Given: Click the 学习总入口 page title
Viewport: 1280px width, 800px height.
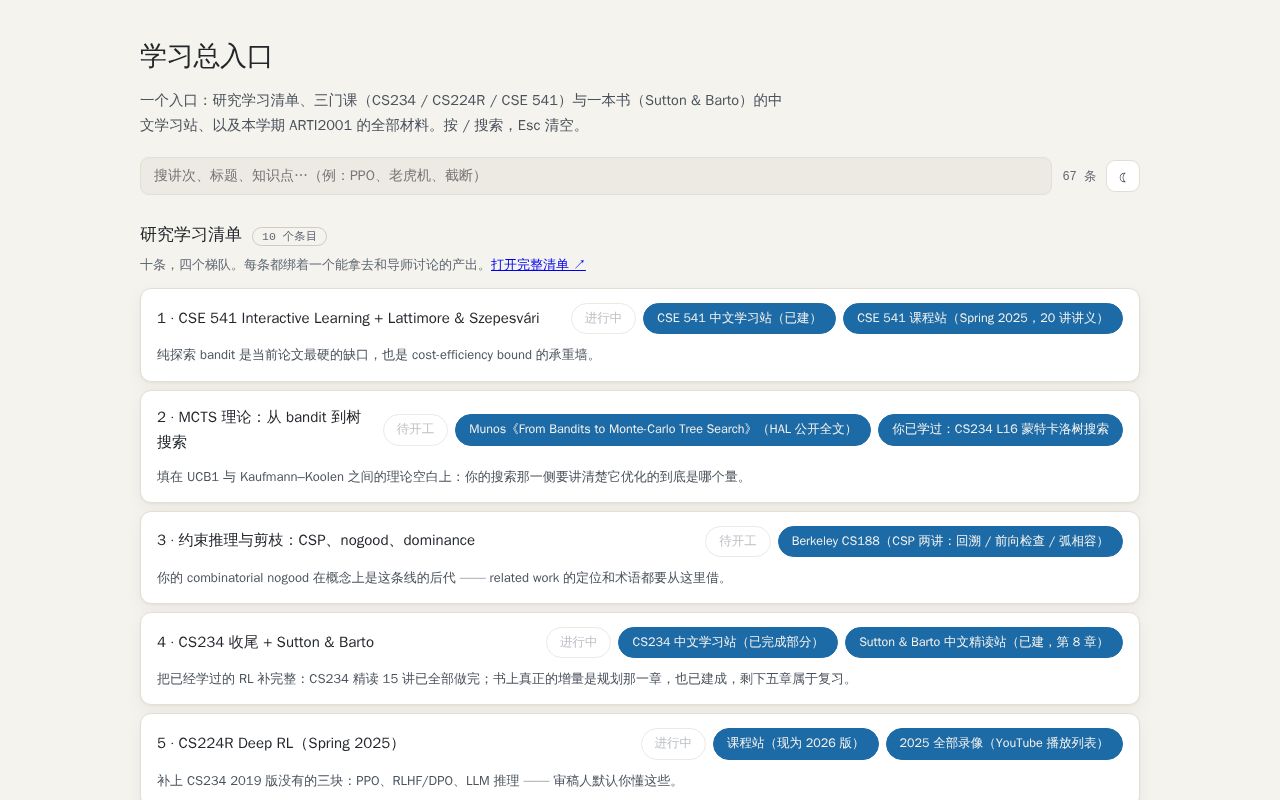Looking at the screenshot, I should point(206,56).
